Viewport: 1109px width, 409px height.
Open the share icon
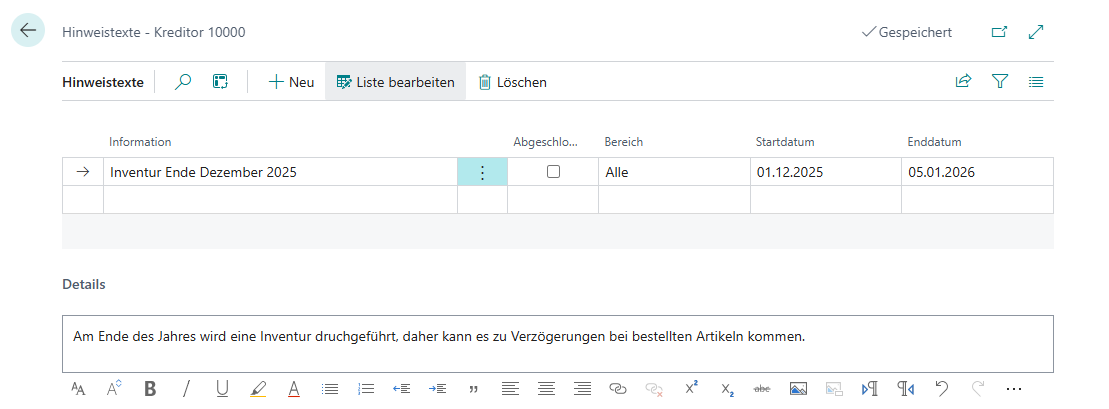pos(963,82)
